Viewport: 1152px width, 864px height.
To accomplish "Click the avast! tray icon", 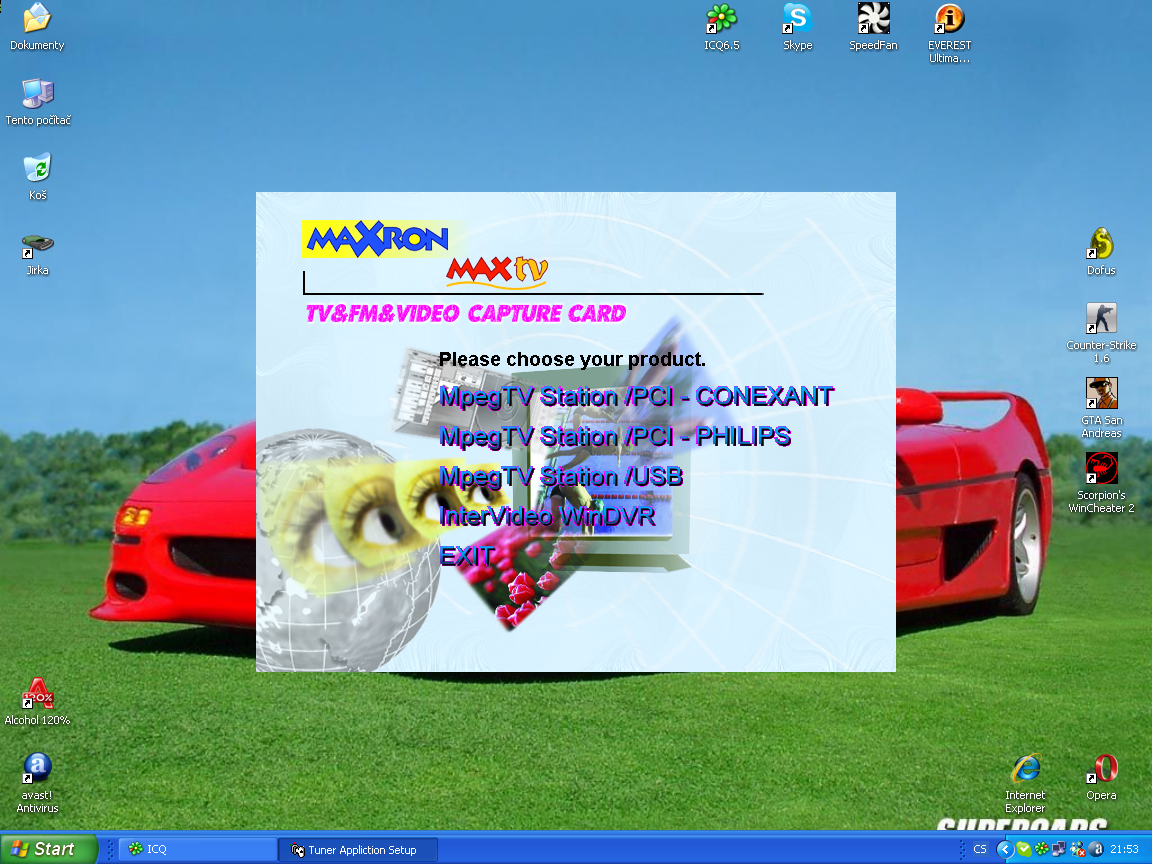I will point(1096,849).
